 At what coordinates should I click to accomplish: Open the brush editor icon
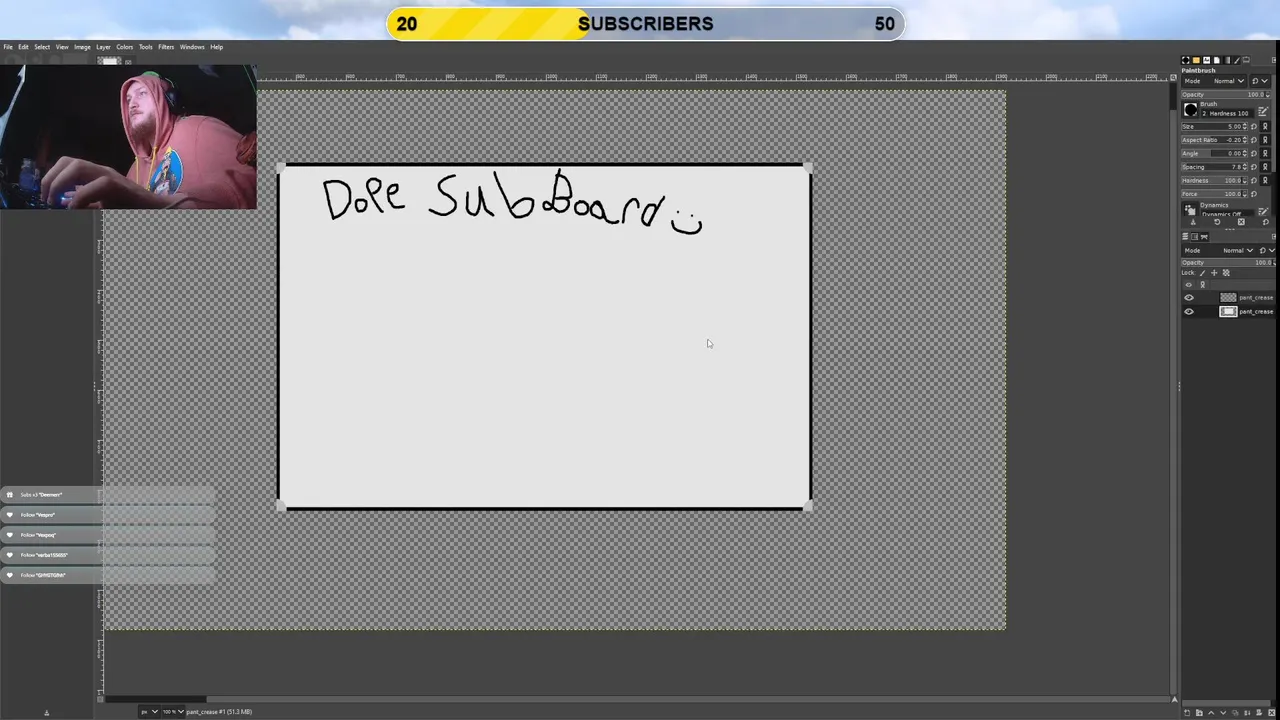pos(1263,111)
